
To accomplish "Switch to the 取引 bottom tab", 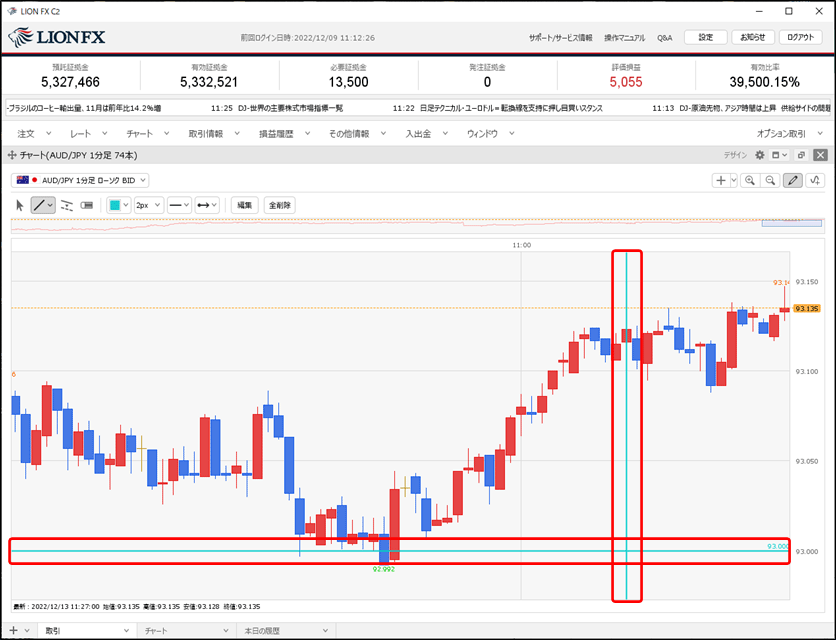I will coord(86,630).
